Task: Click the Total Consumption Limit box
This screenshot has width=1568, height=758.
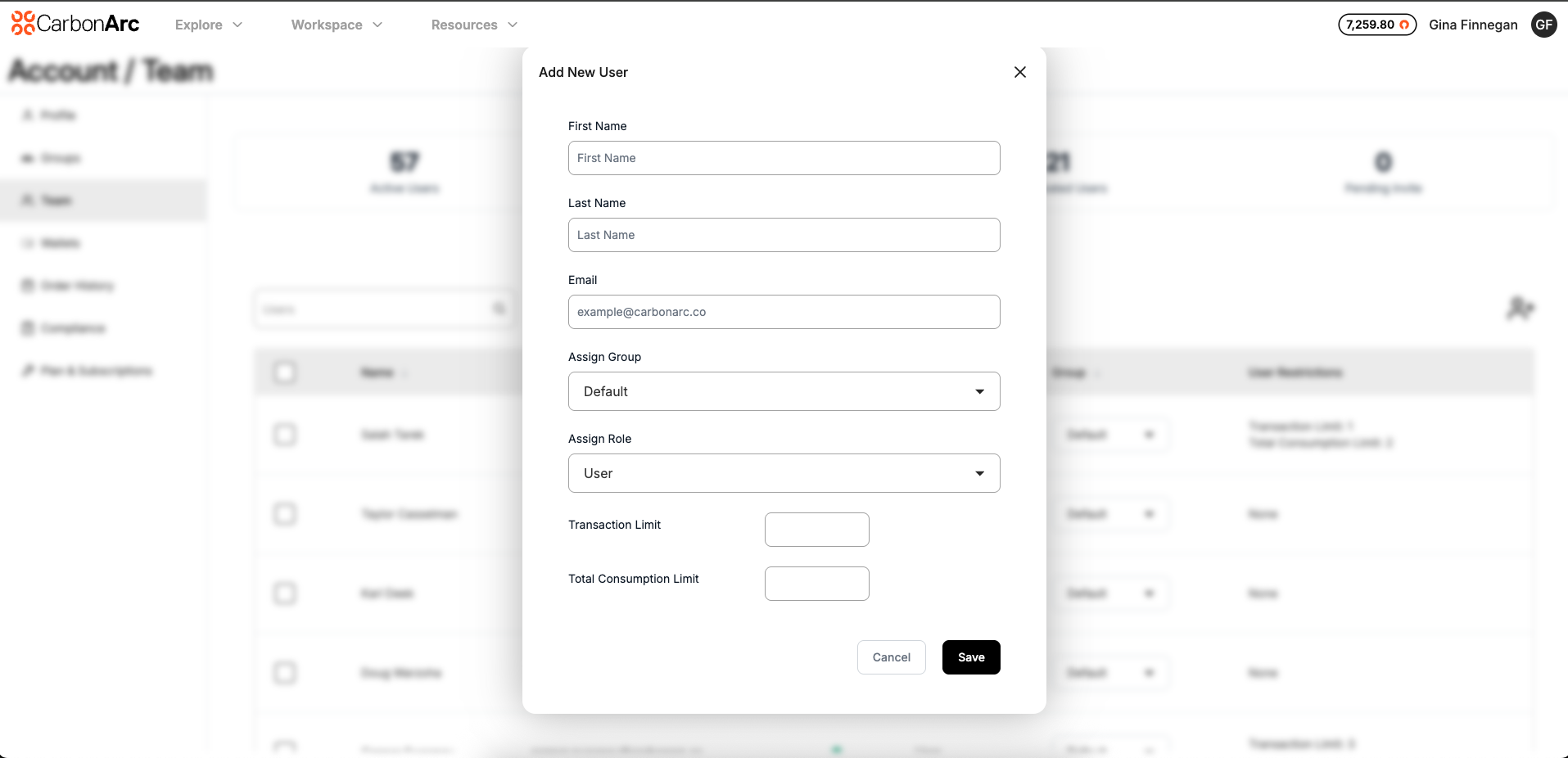Action: click(x=816, y=584)
